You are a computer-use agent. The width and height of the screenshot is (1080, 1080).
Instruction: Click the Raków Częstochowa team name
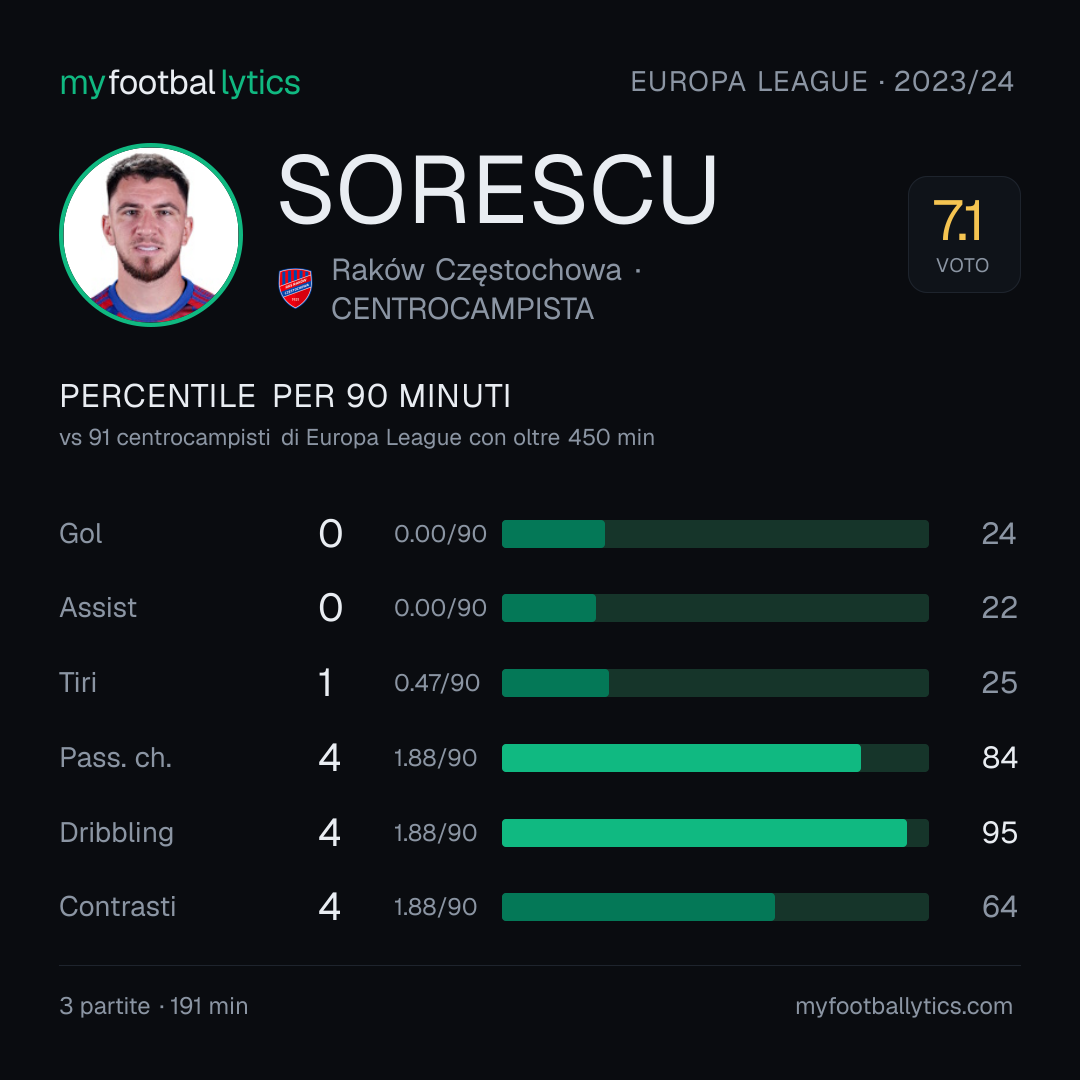pyautogui.click(x=477, y=270)
